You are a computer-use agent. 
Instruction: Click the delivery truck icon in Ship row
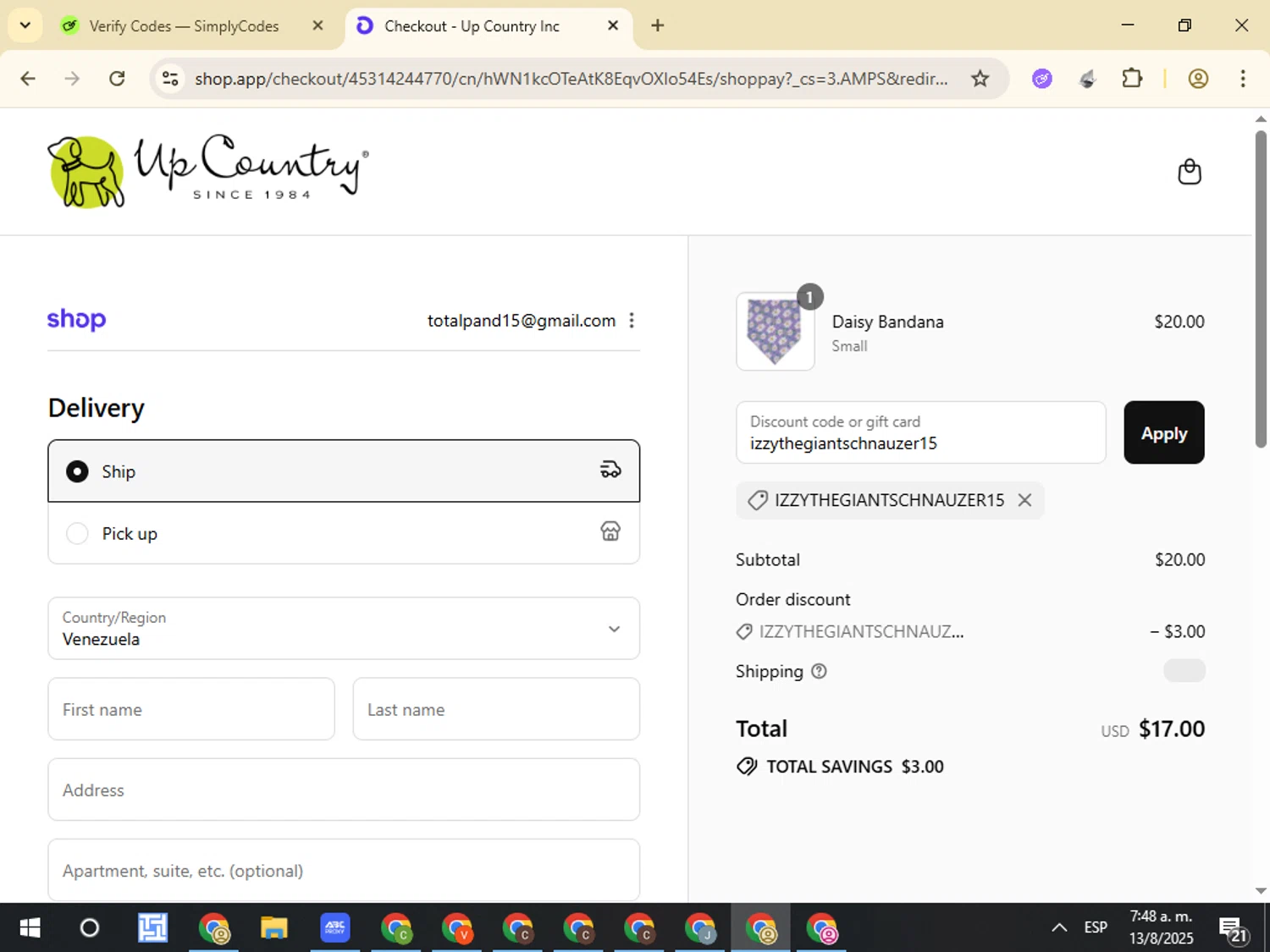[610, 470]
